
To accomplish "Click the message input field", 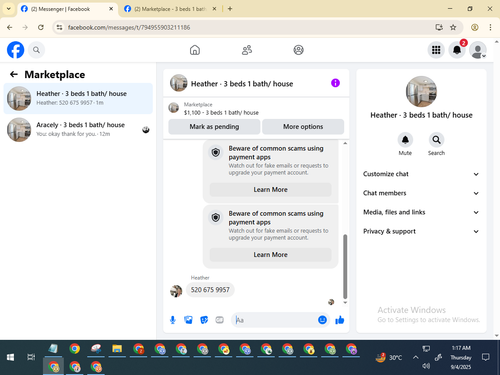I will (x=275, y=320).
